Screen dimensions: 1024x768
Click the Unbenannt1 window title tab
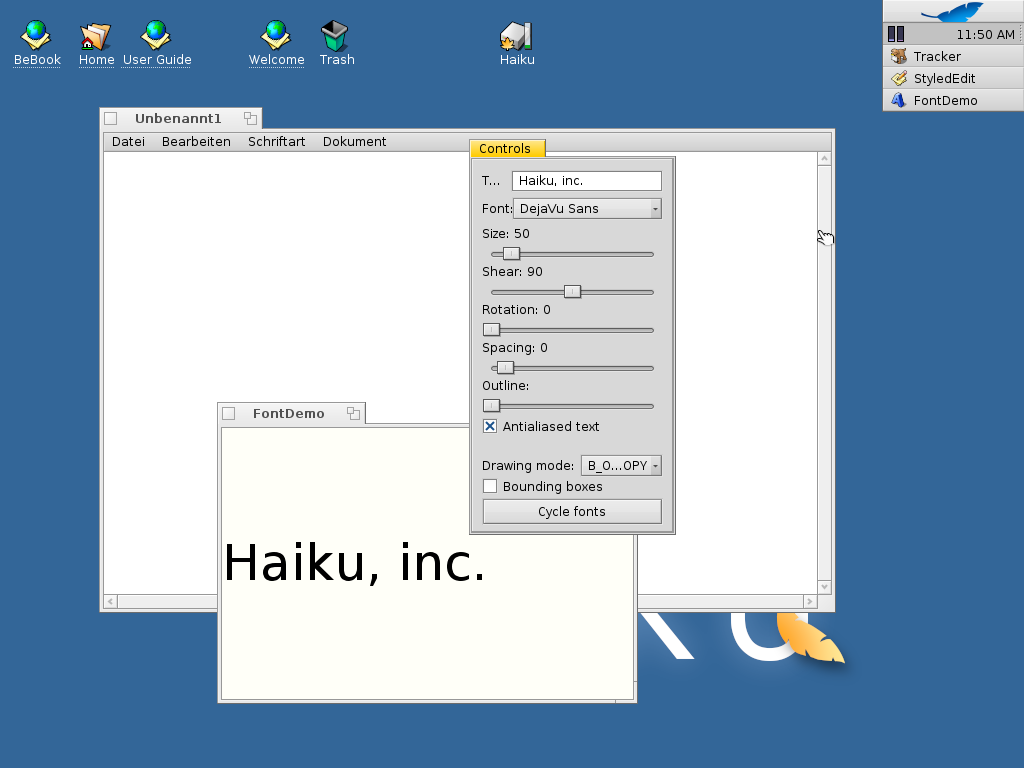click(181, 118)
